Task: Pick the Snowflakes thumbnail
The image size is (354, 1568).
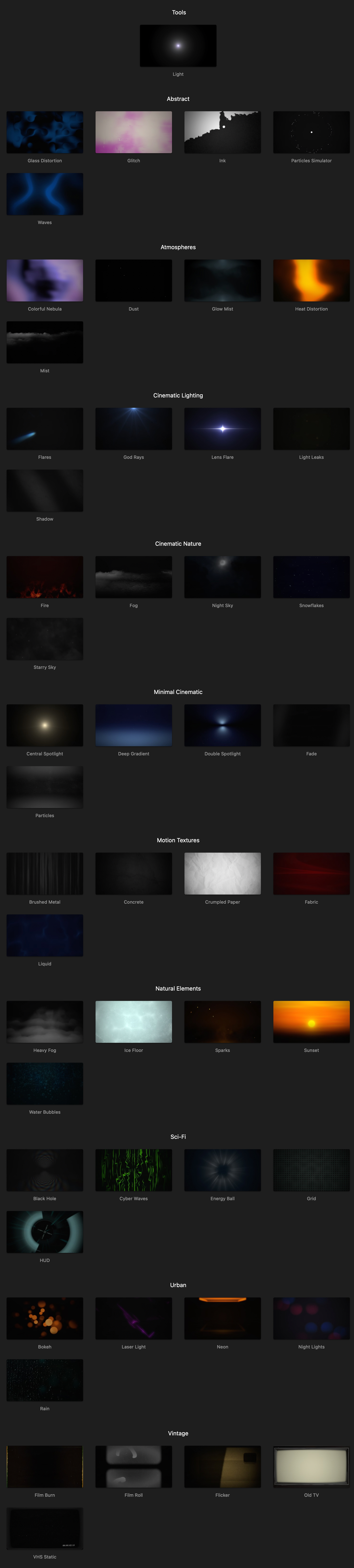Action: pyautogui.click(x=311, y=577)
